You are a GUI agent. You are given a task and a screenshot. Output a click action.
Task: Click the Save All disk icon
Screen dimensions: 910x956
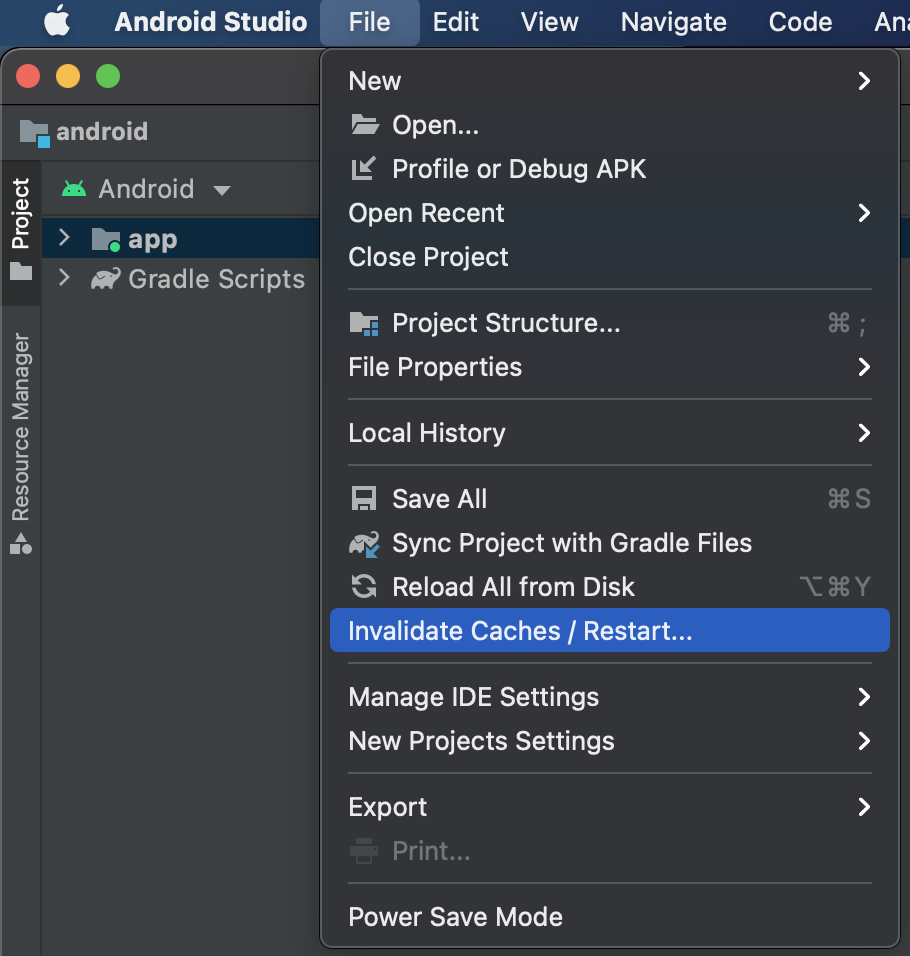362,498
